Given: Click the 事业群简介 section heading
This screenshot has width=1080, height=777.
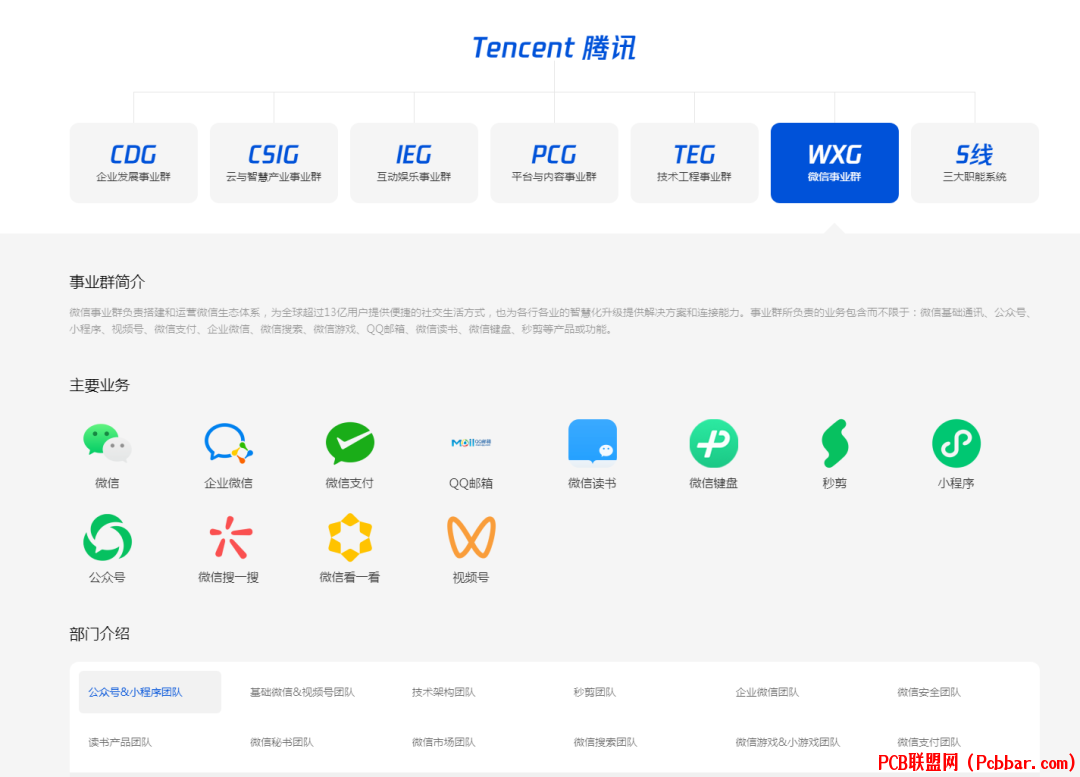Looking at the screenshot, I should pyautogui.click(x=107, y=282).
